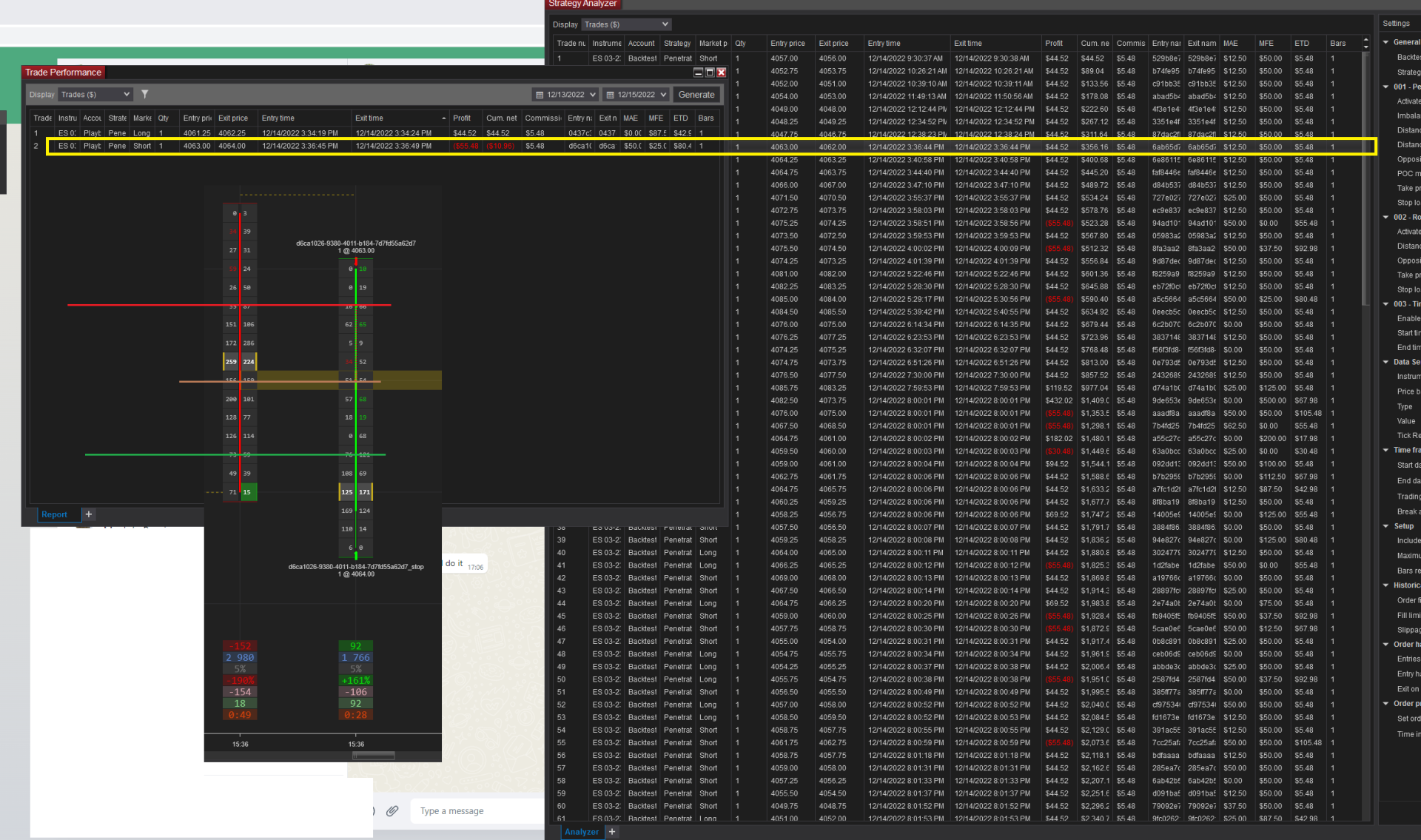Expand the 12/15/2022 end date dropdown
1421x840 pixels.
click(663, 95)
